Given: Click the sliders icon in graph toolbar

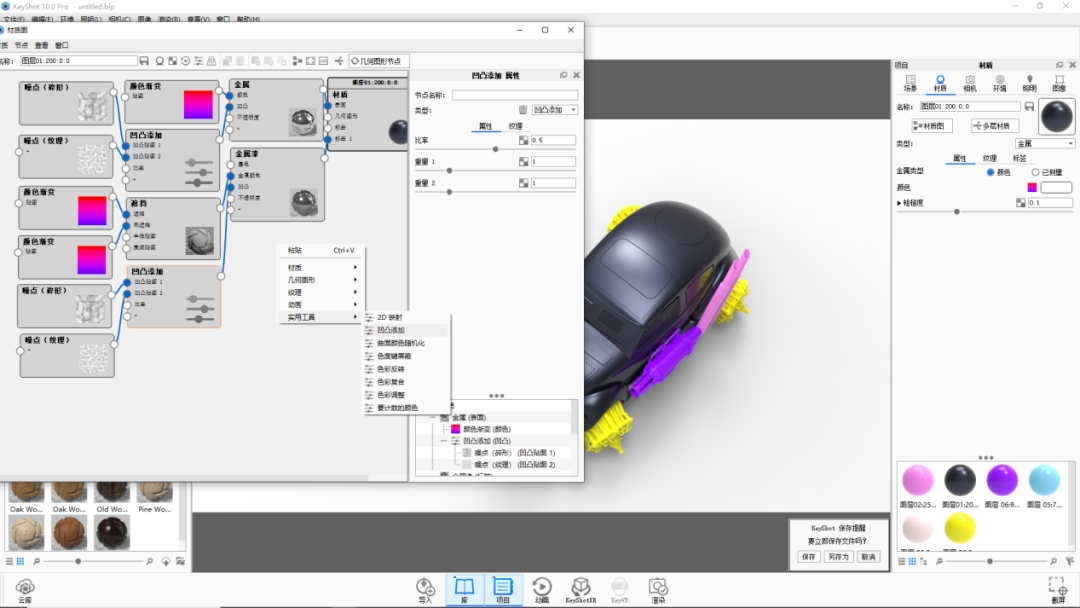Looking at the screenshot, I should pyautogui.click(x=198, y=61).
